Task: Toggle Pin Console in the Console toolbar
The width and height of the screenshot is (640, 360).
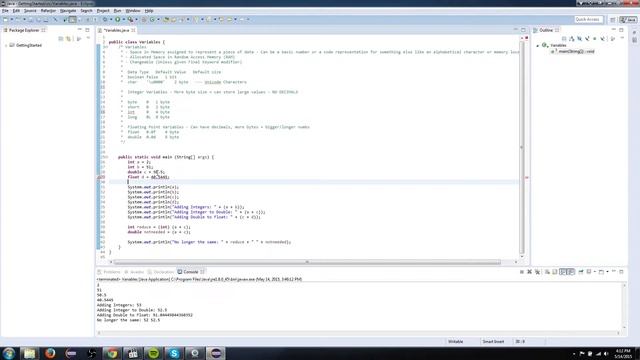Action: (x=581, y=272)
